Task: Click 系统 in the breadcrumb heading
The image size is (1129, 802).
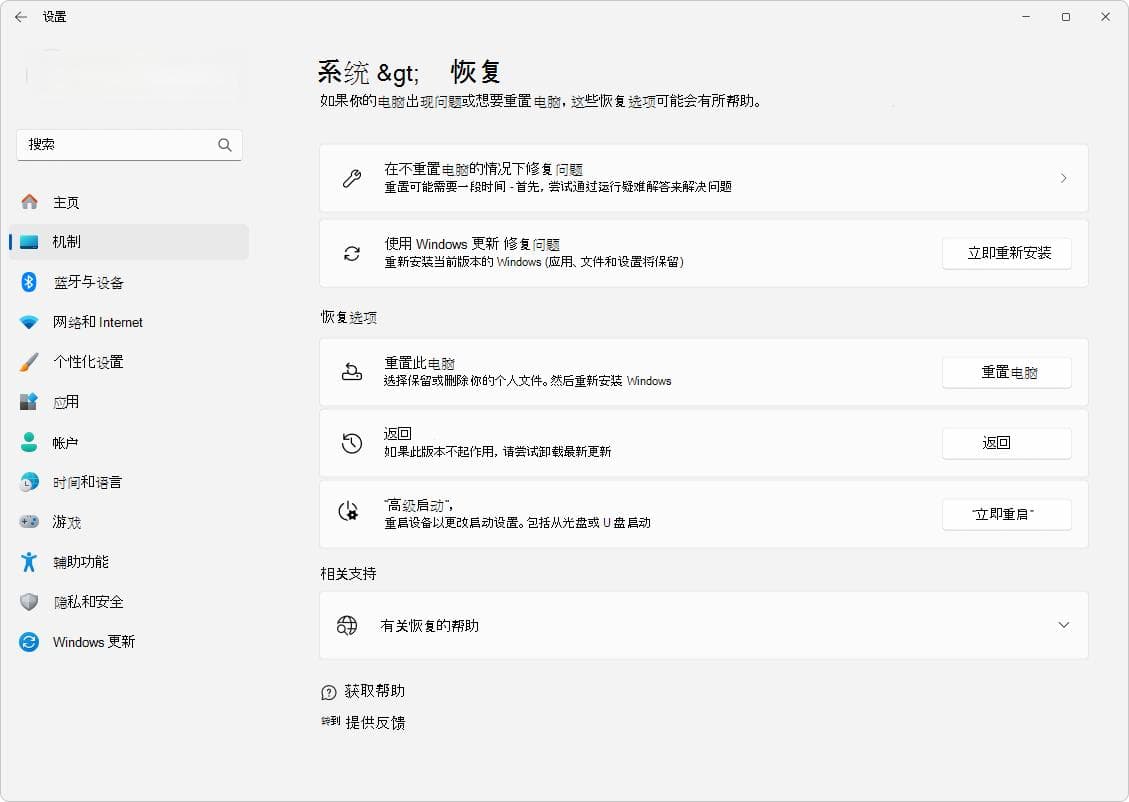Action: (x=343, y=72)
